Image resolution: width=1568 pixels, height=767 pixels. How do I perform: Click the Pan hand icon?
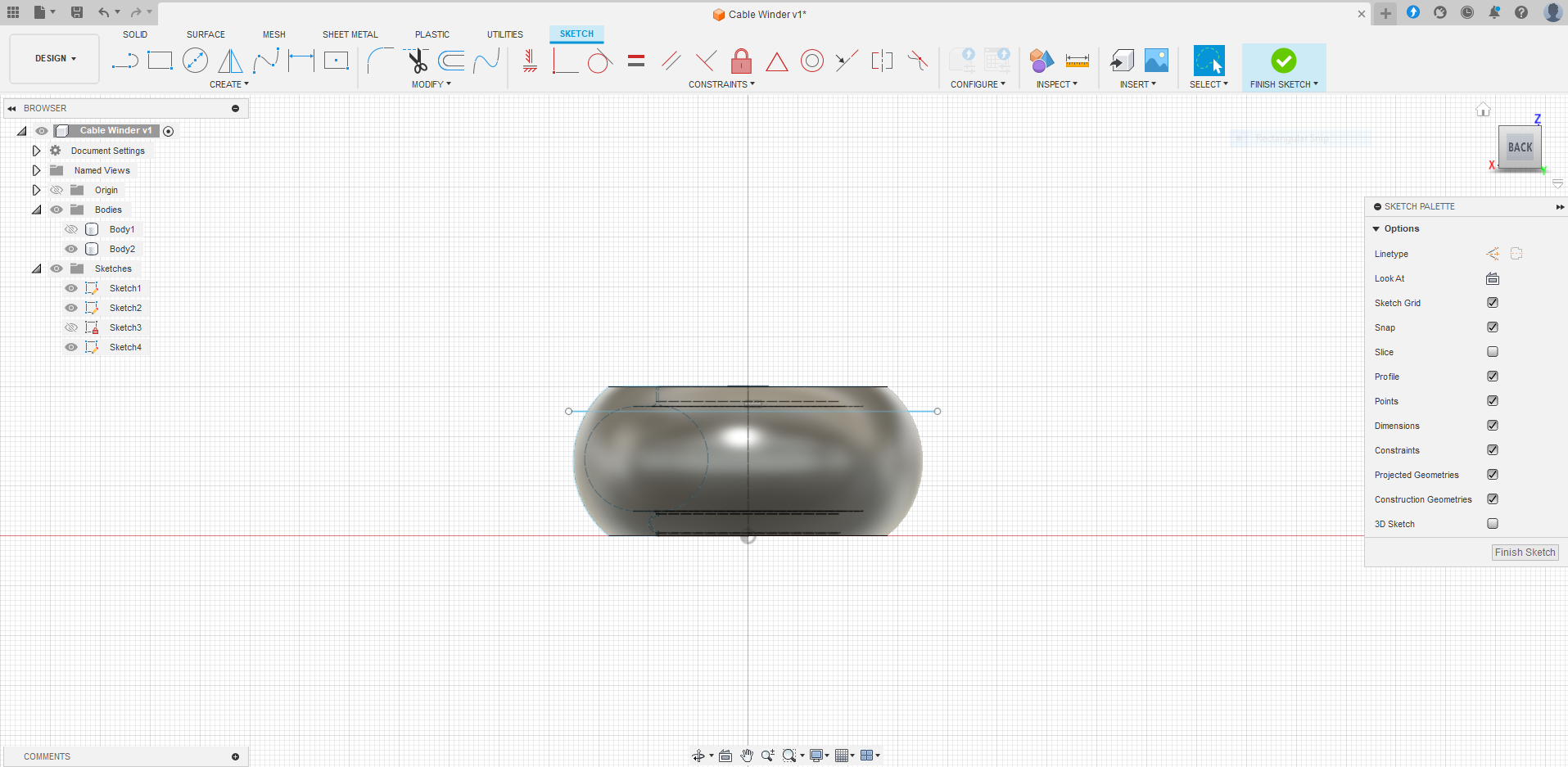(x=747, y=756)
